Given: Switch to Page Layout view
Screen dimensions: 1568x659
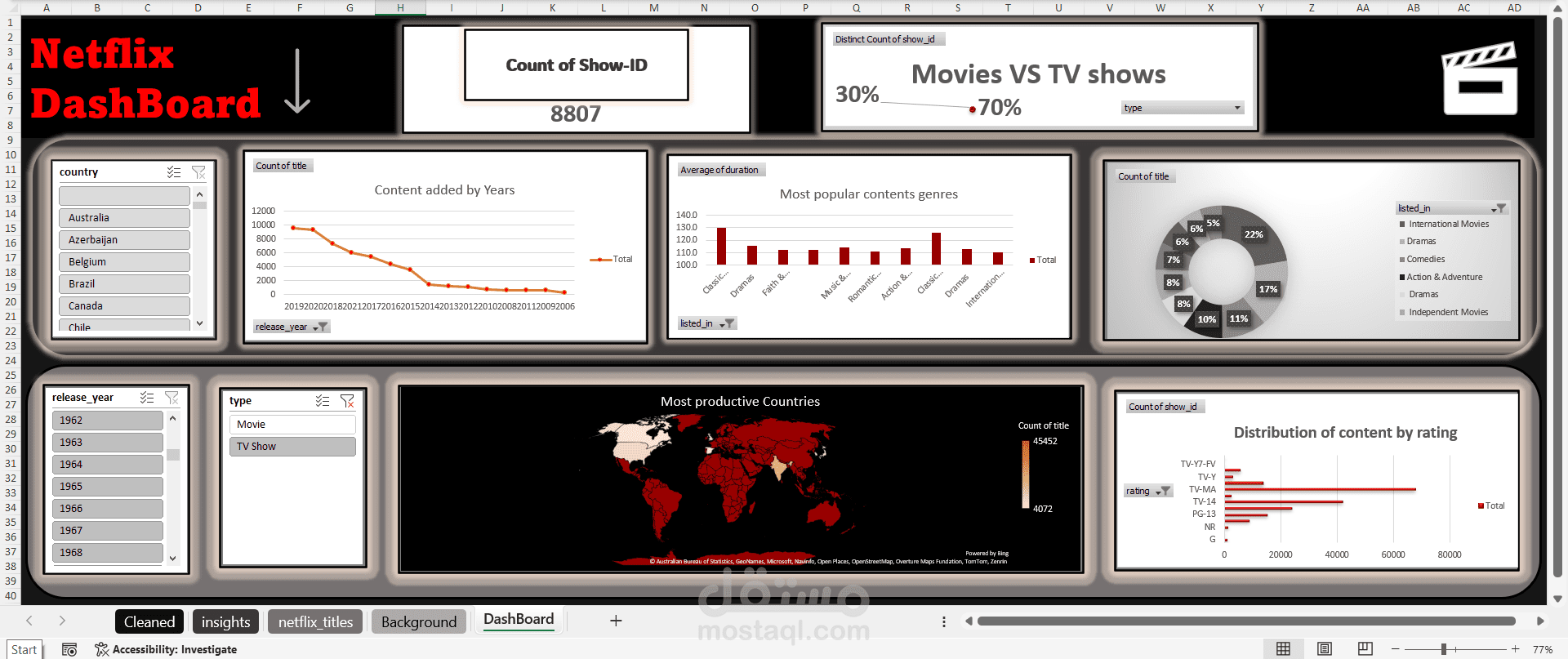Looking at the screenshot, I should click(x=1325, y=649).
